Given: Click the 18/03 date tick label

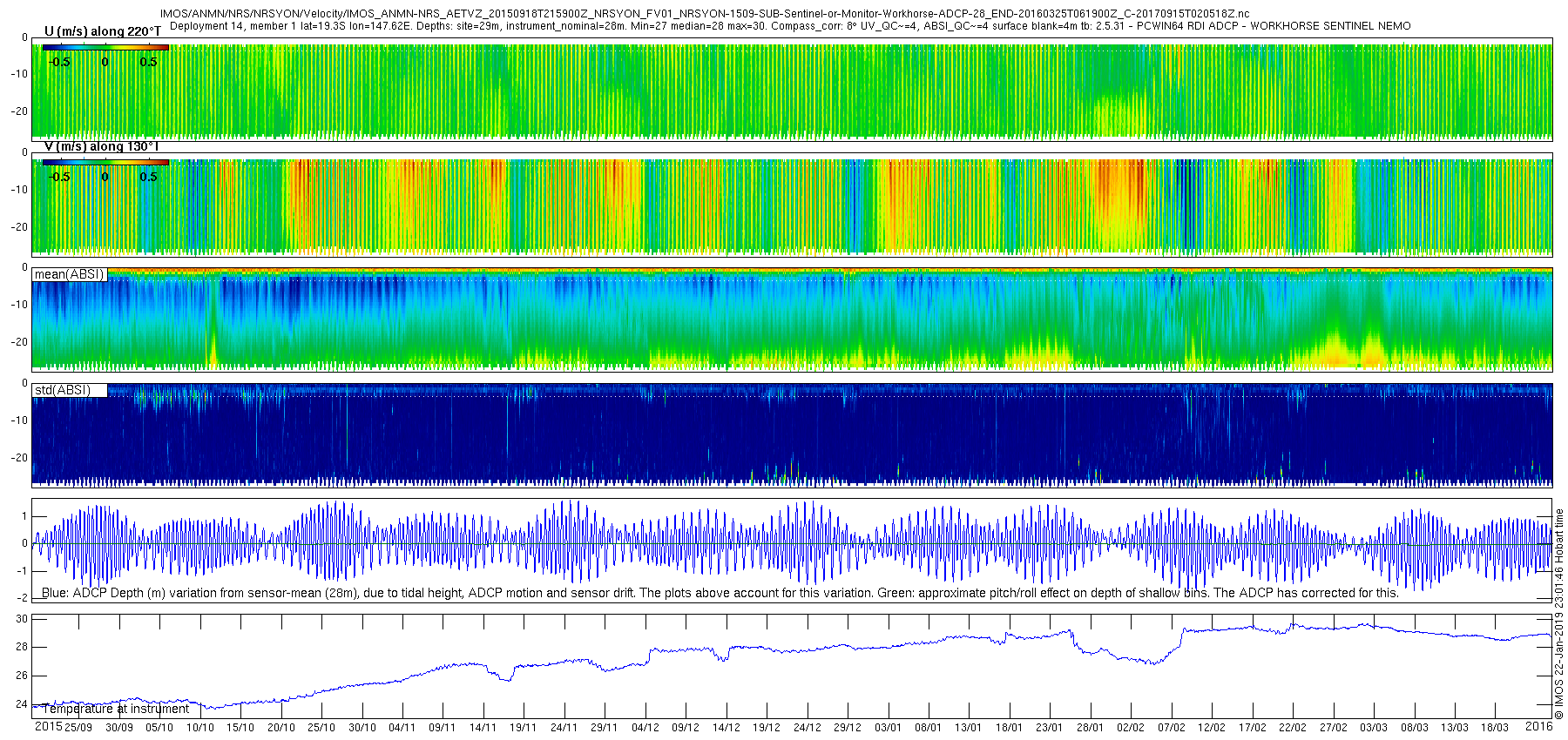Looking at the screenshot, I should [x=1495, y=728].
